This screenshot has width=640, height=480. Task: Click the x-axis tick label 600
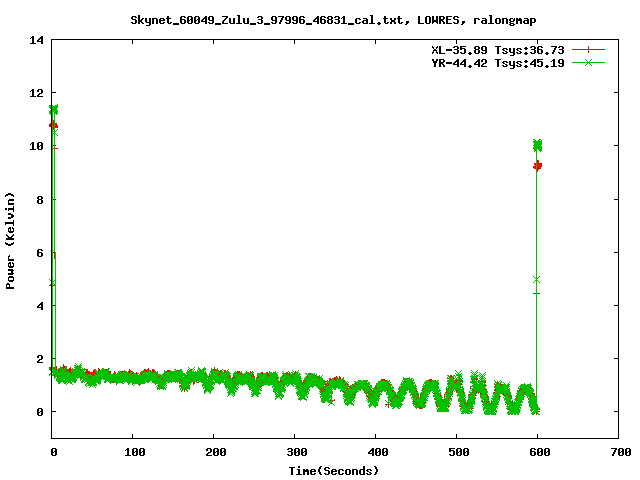(540, 452)
